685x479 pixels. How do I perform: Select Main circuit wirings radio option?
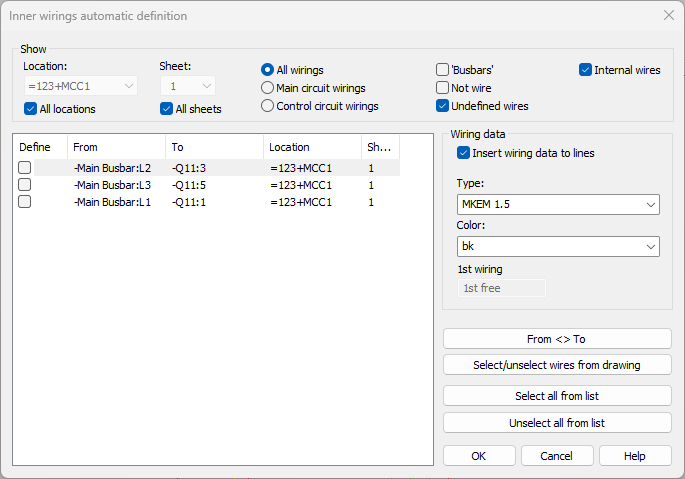click(267, 88)
